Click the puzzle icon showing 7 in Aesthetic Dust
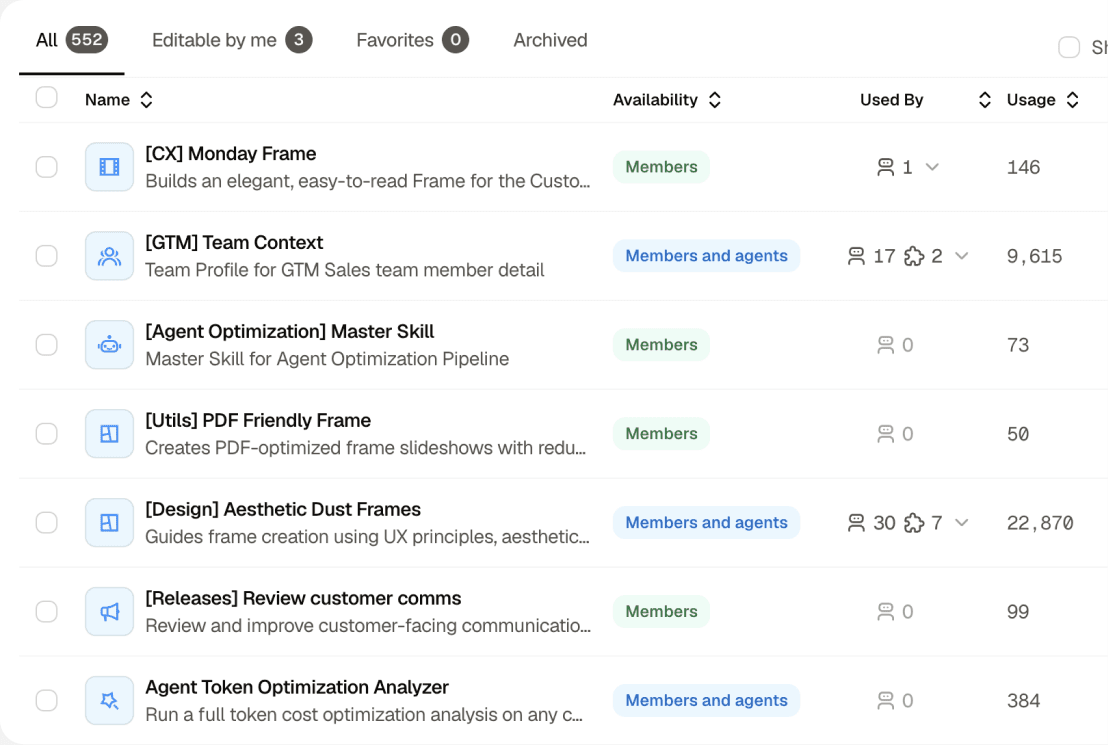Image resolution: width=1108 pixels, height=745 pixels. click(x=914, y=522)
